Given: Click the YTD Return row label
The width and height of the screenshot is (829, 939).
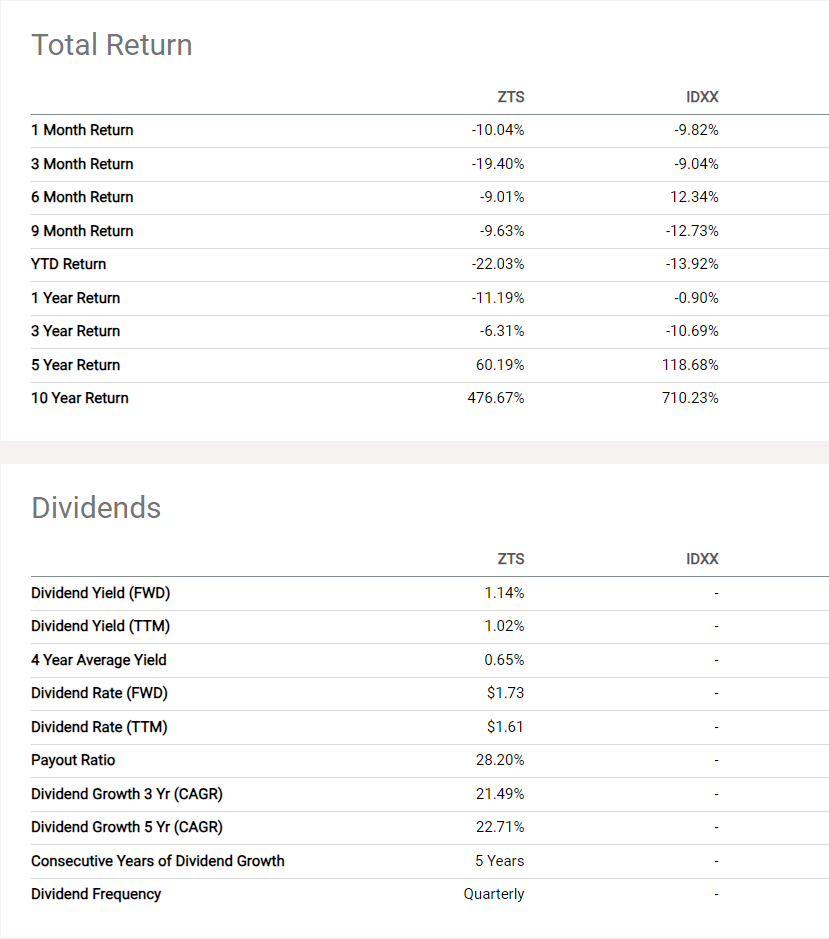Looking at the screenshot, I should (x=68, y=264).
